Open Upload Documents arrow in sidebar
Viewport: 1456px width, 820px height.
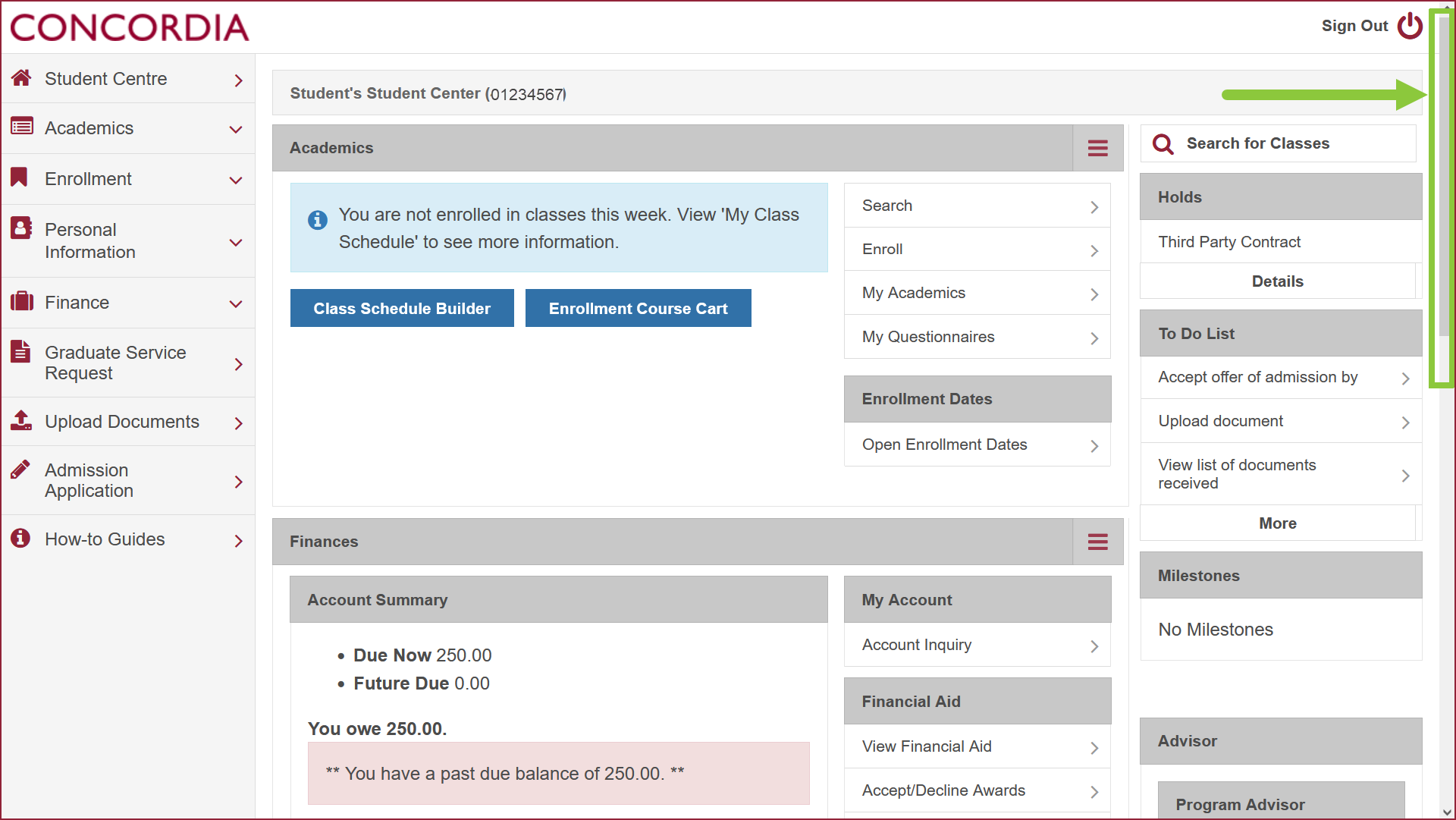238,423
